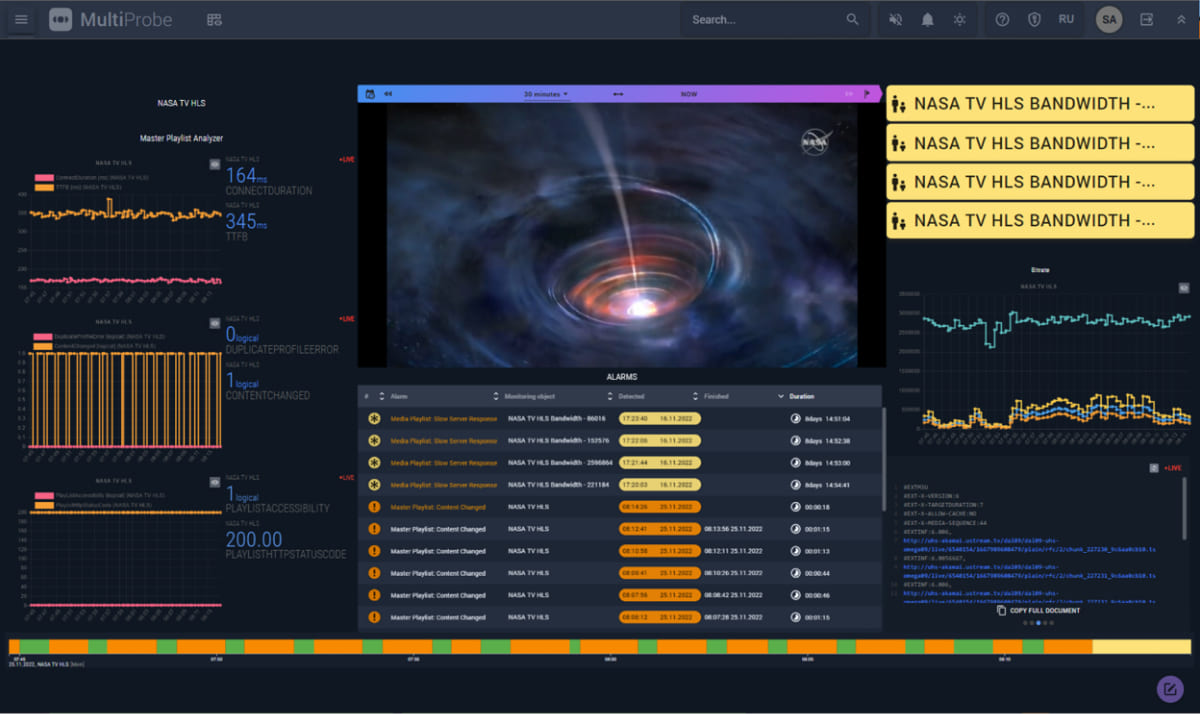Switch interface language via the RU selector

pyautogui.click(x=1066, y=19)
